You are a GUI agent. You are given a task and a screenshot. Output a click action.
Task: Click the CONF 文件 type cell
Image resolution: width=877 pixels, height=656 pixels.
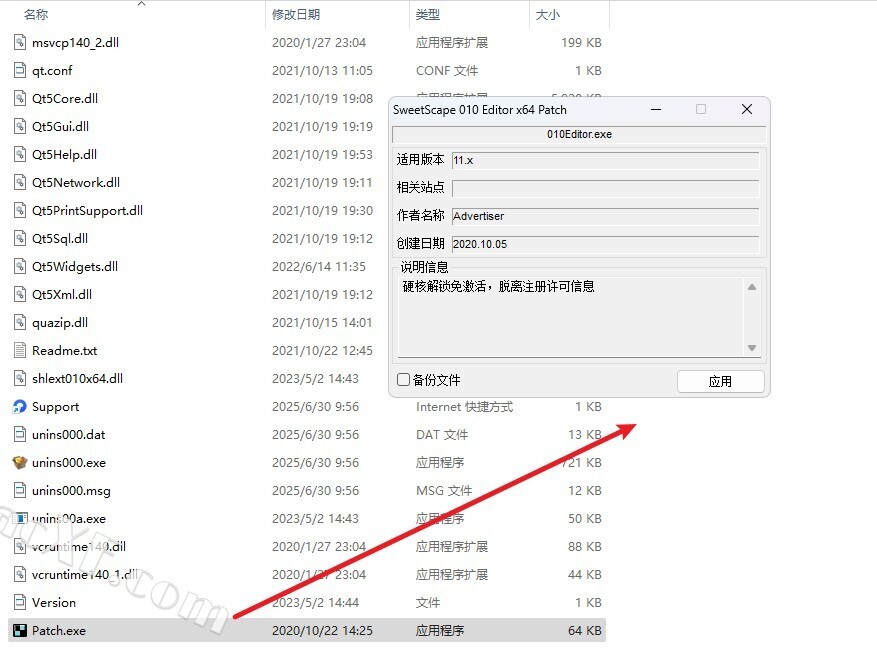pos(447,71)
